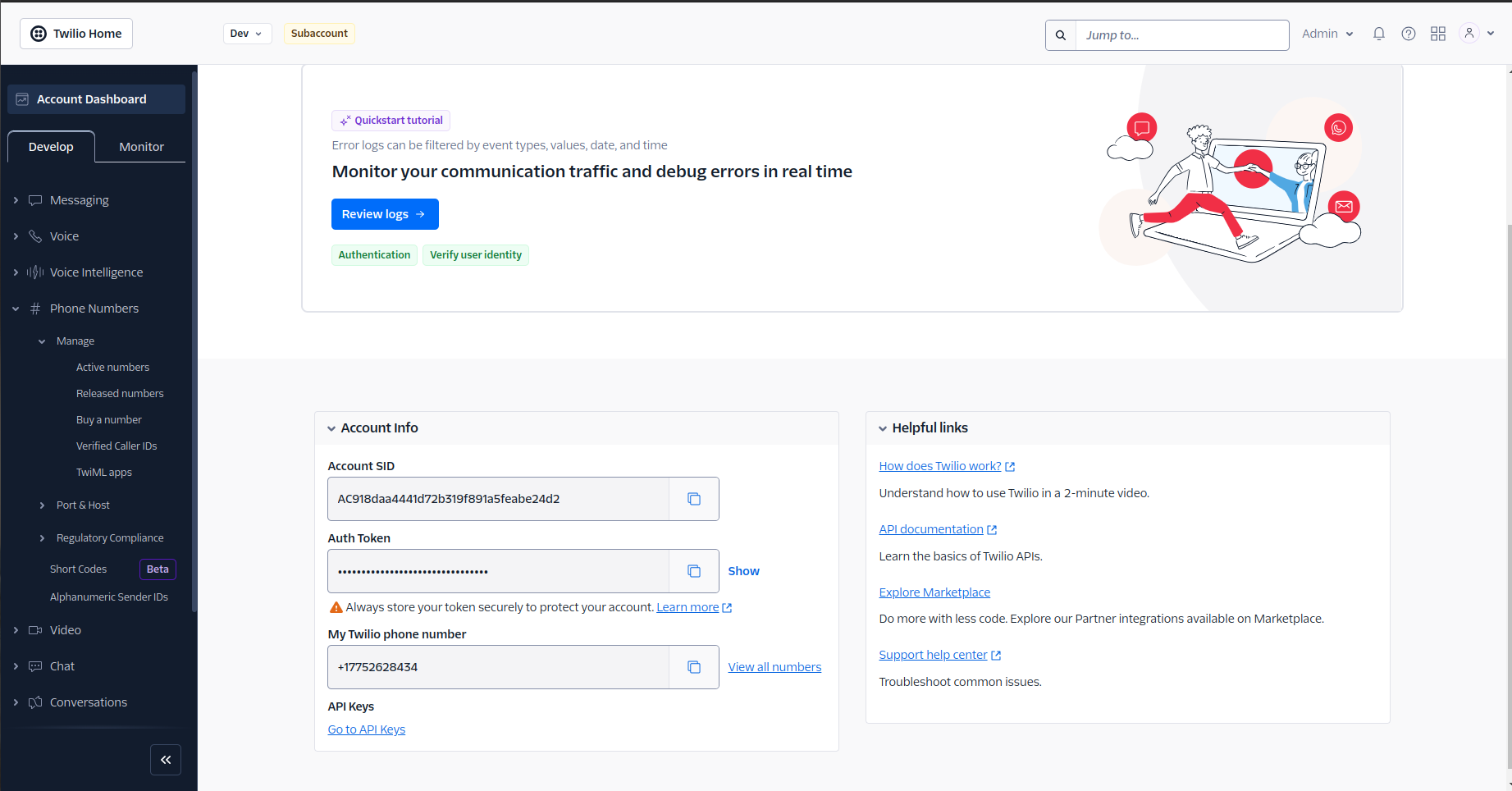
Task: Click the Phone Numbers hash icon
Action: coord(35,309)
